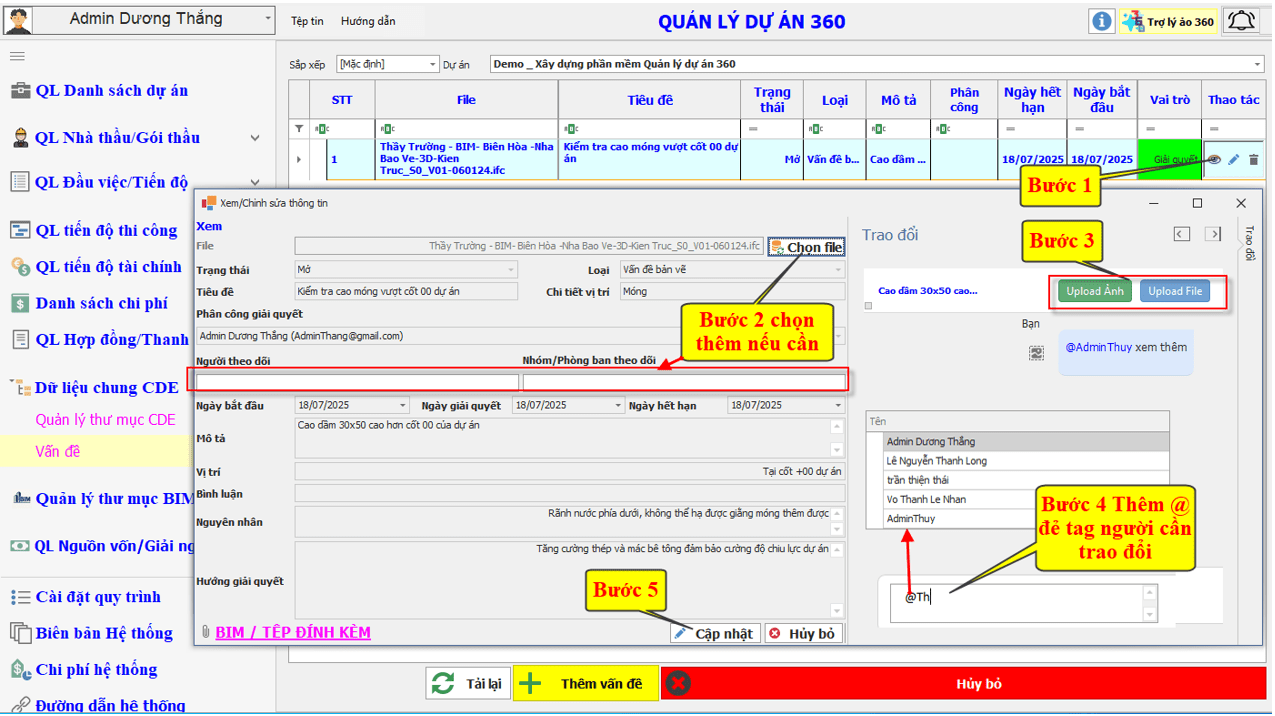The width and height of the screenshot is (1275, 716).
Task: Open the Sắp xếp sort dropdown
Action: pos(388,64)
